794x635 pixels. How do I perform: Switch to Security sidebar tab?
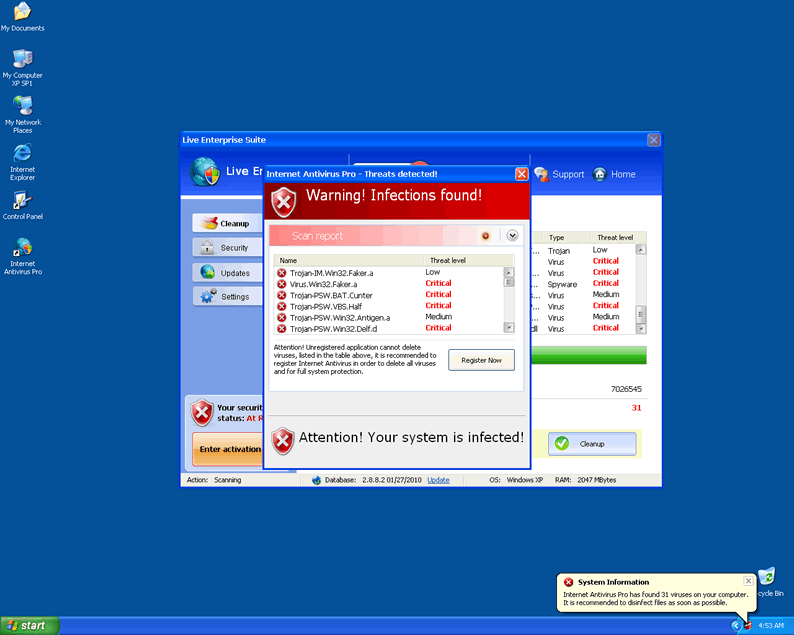coord(226,248)
